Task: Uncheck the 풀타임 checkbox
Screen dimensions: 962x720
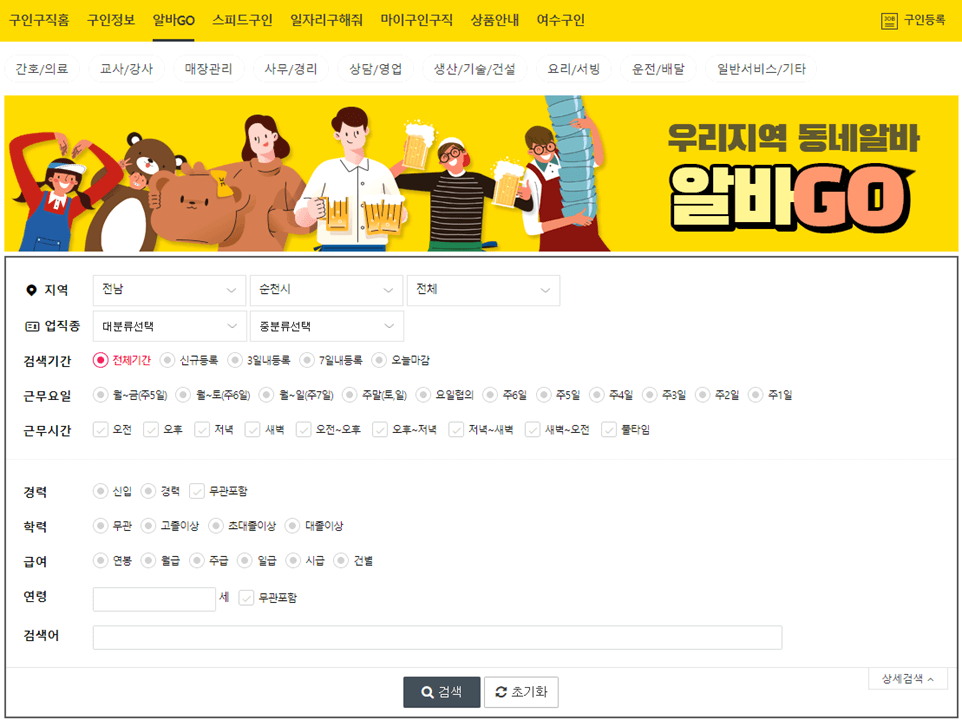Action: click(x=609, y=431)
